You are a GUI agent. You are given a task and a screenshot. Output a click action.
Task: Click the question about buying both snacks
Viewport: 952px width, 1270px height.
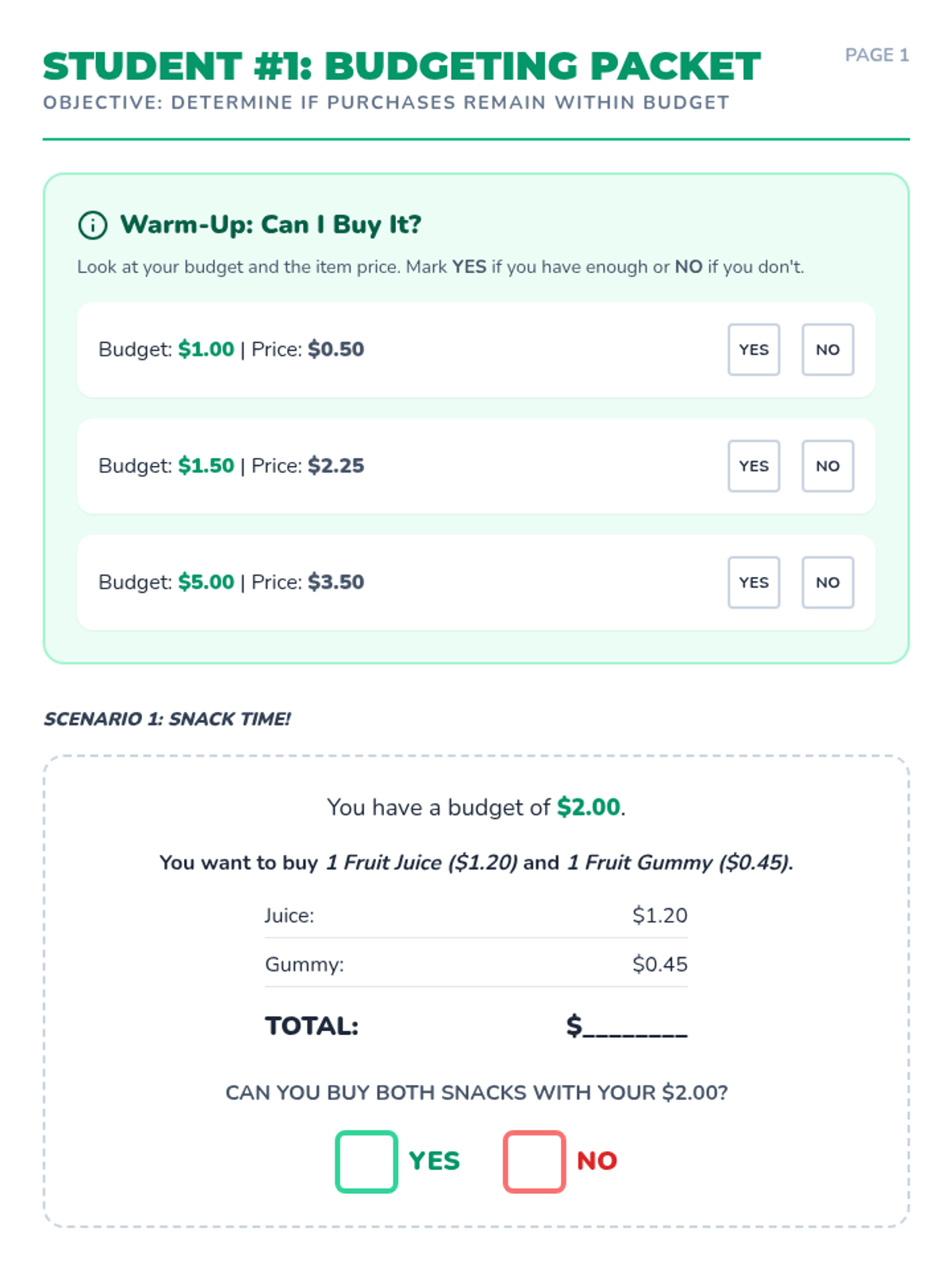click(x=476, y=1093)
